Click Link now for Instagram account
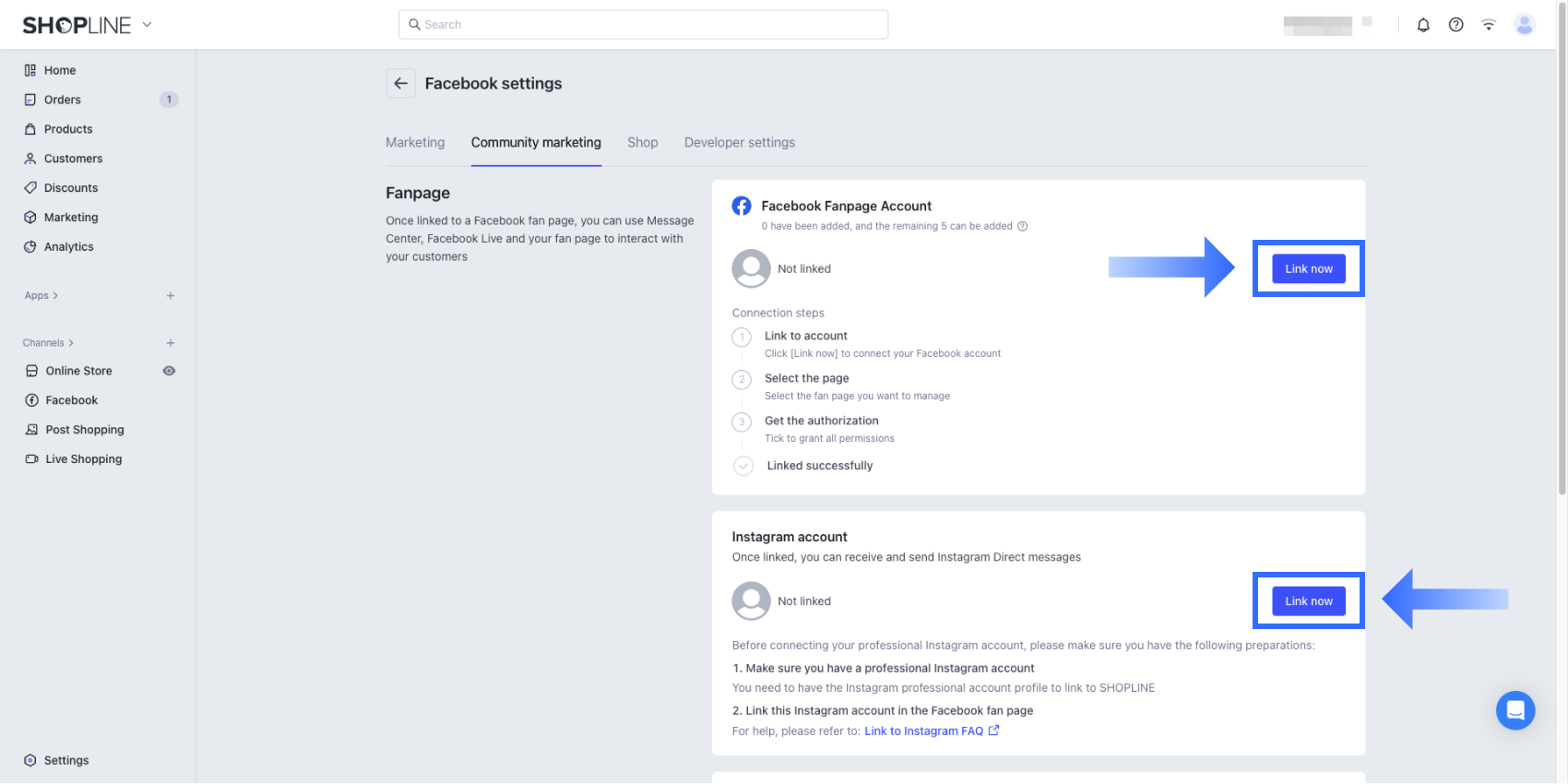Viewport: 1568px width, 784px height. (x=1308, y=600)
